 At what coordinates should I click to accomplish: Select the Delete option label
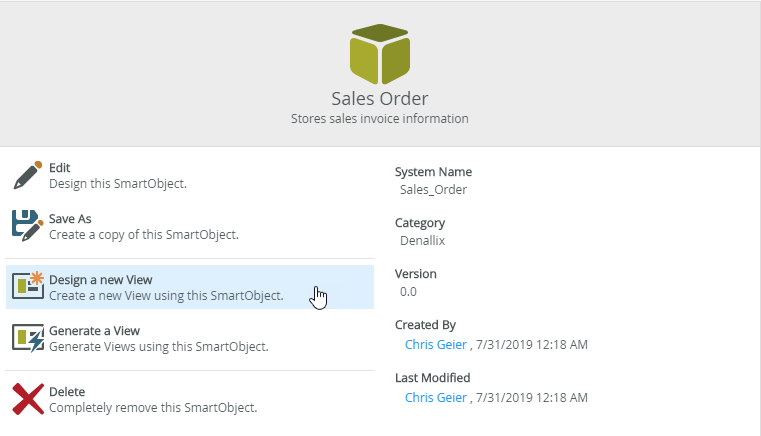click(x=67, y=392)
